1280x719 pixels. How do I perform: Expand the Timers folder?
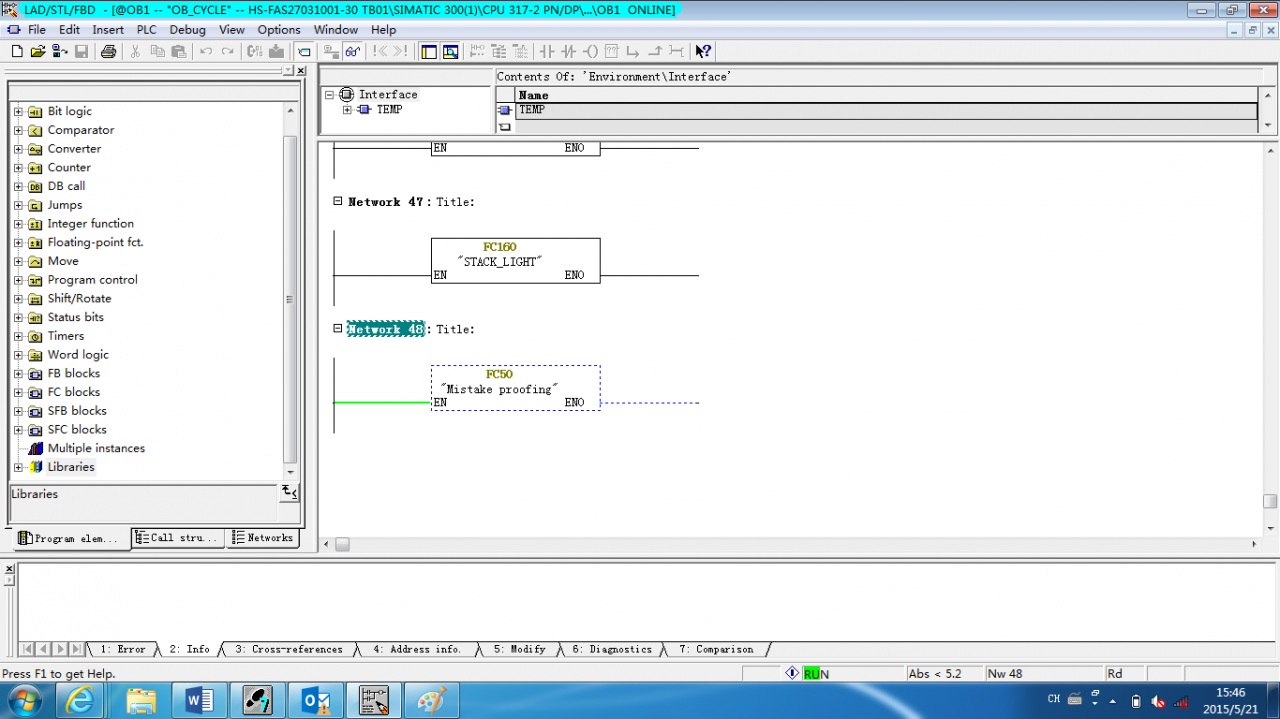coord(18,337)
